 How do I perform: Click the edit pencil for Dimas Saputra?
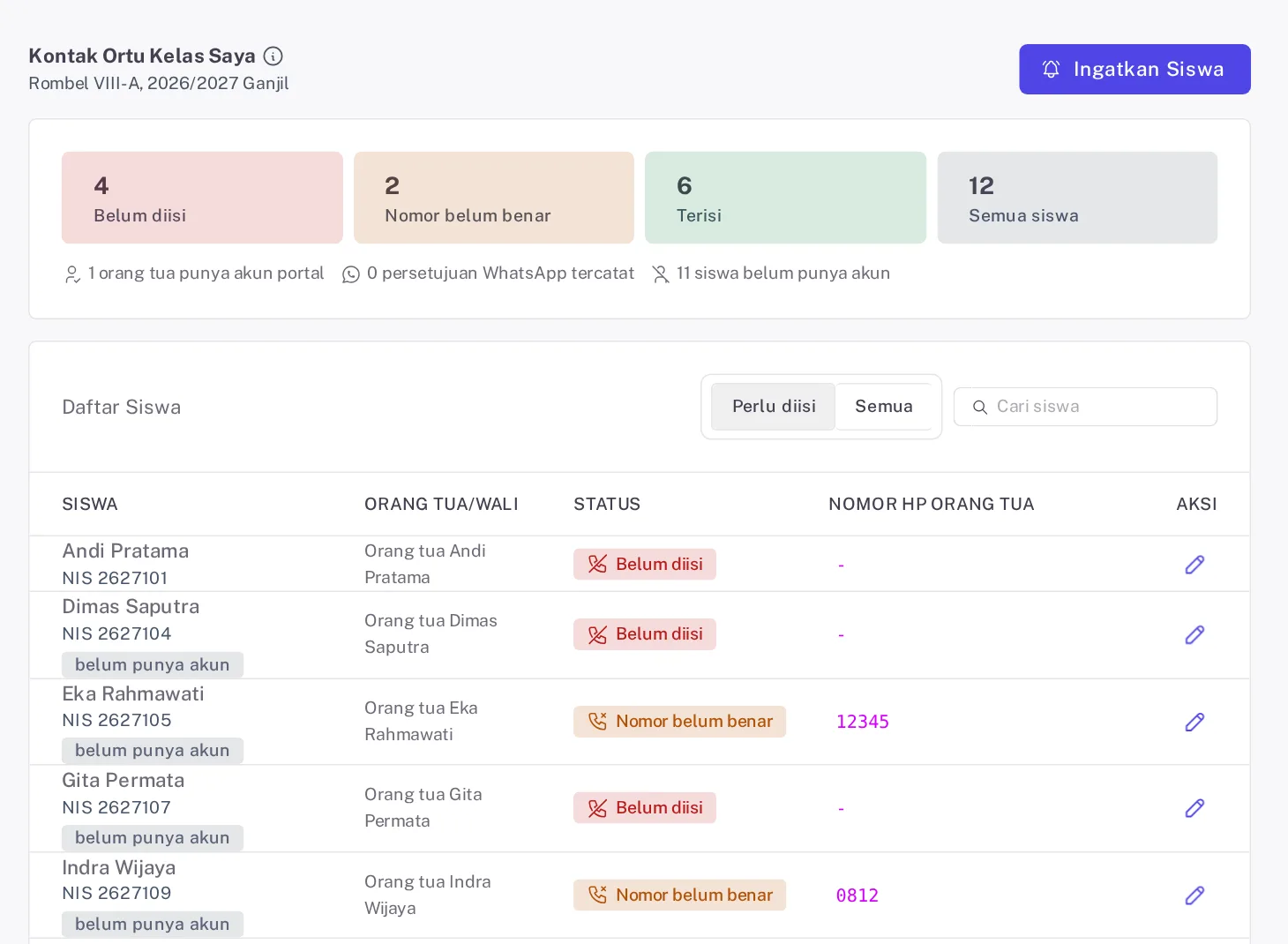(x=1194, y=634)
